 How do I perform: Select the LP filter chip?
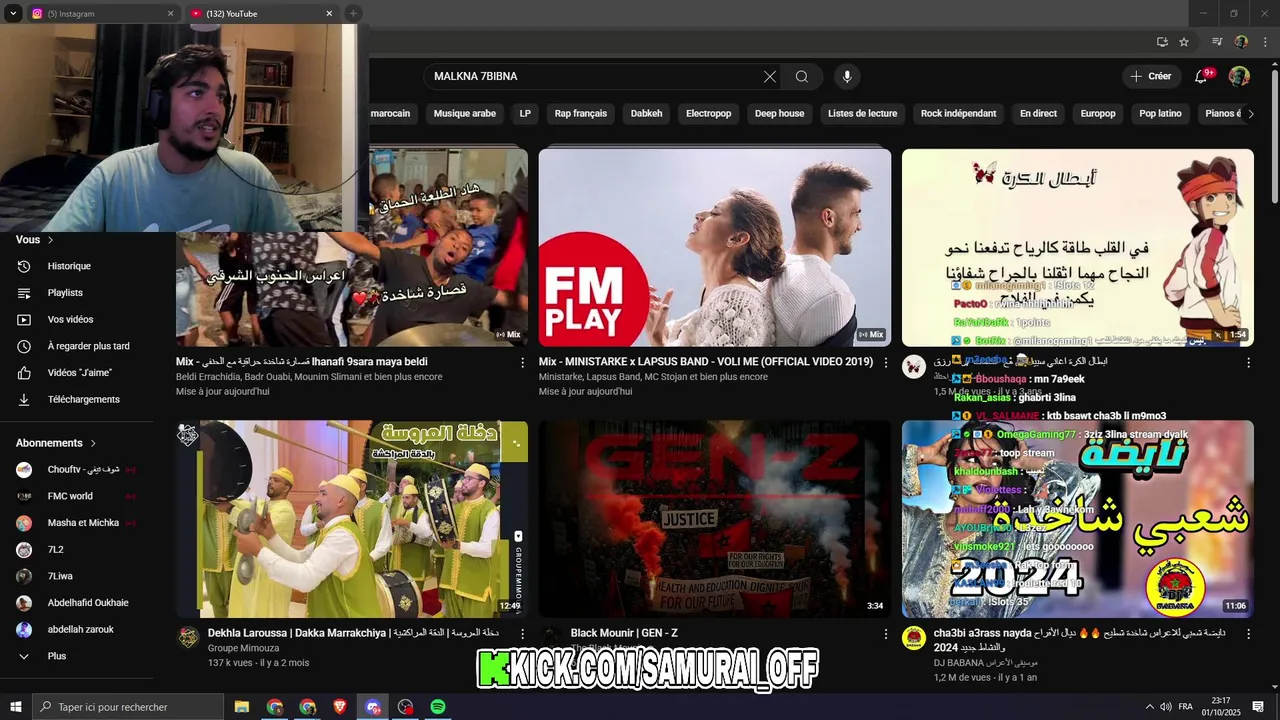(x=525, y=114)
